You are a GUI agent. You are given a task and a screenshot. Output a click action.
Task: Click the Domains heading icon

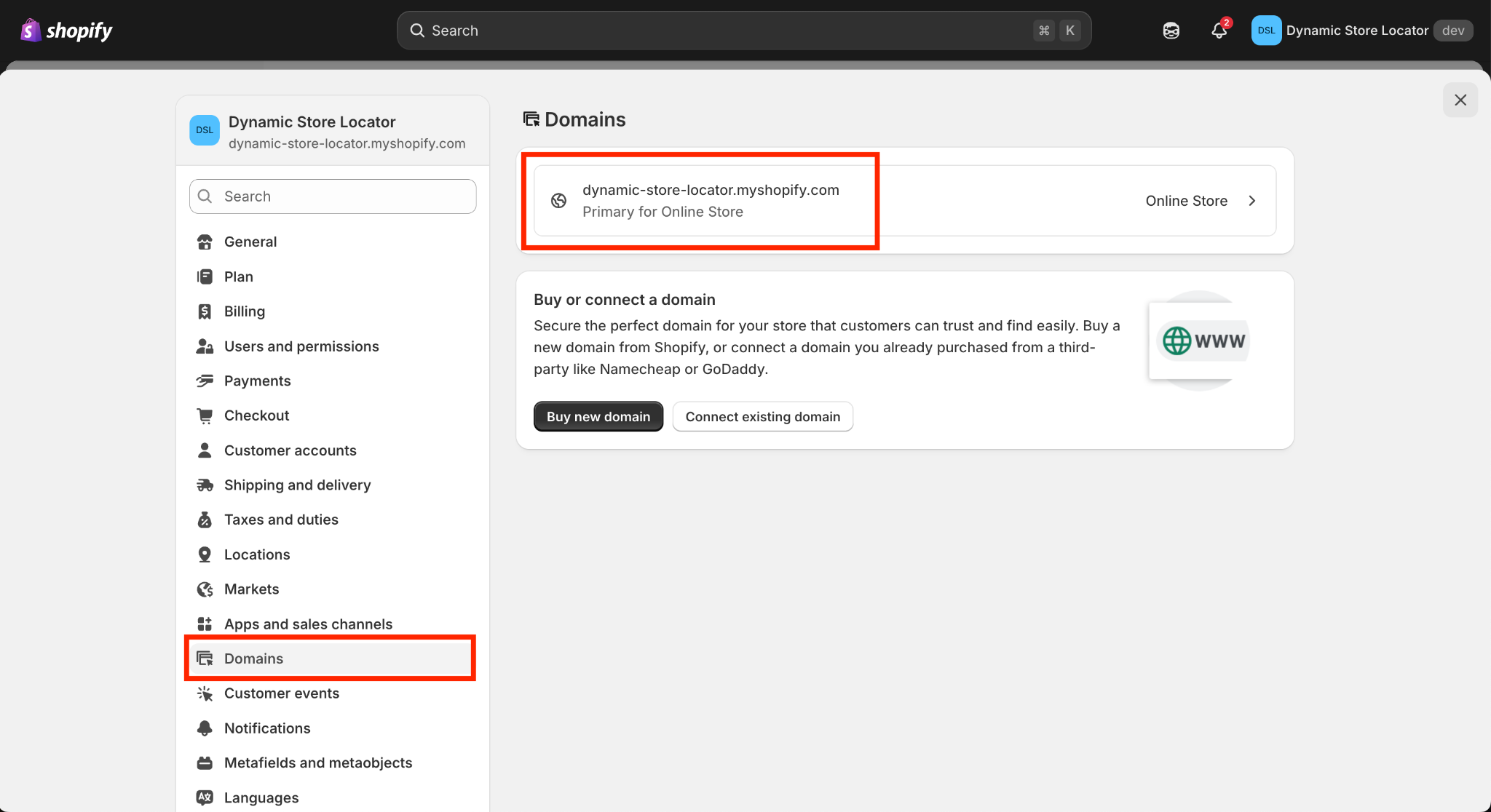tap(531, 119)
